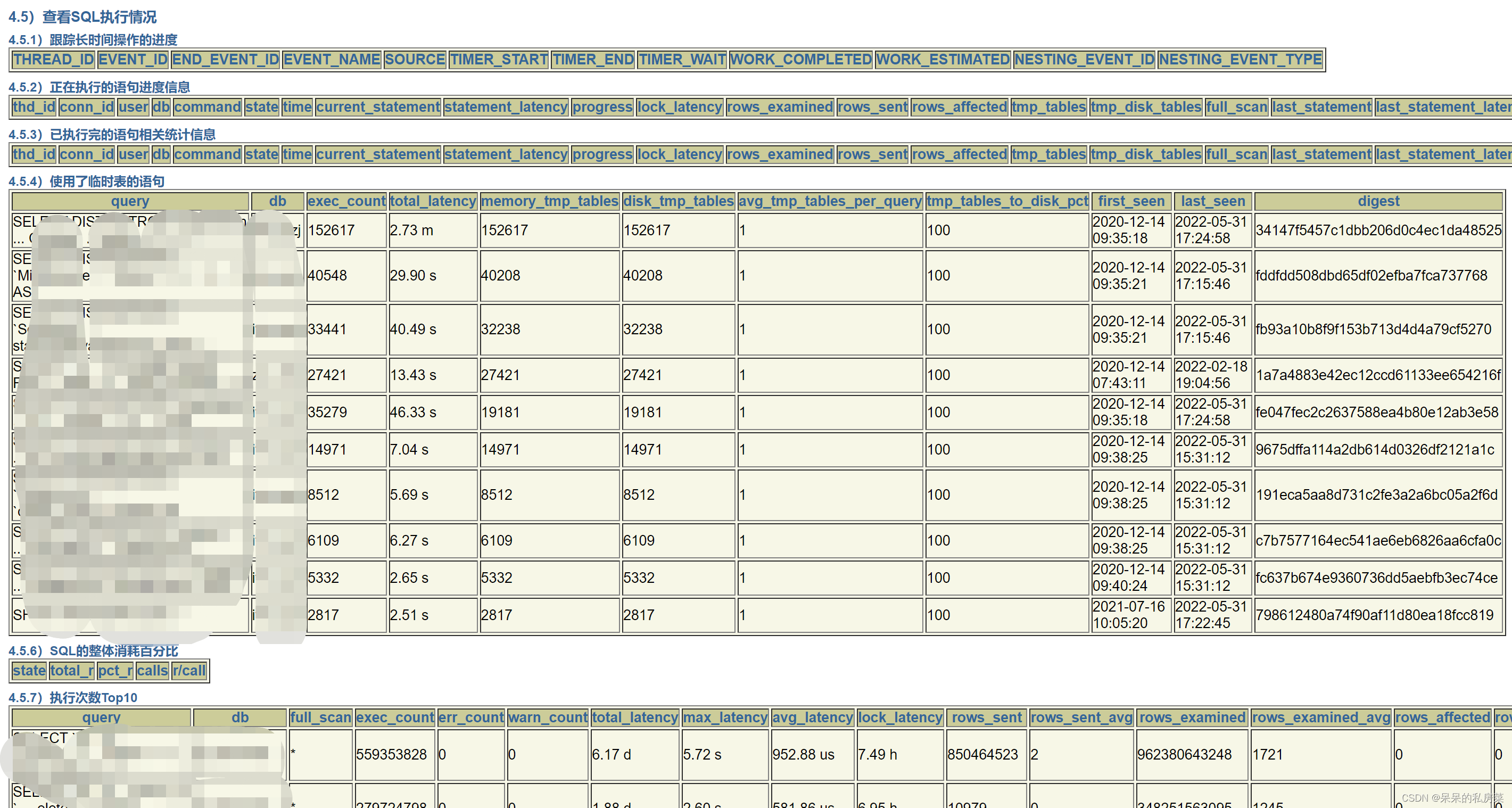1512x808 pixels.
Task: Click heading 4.5.4) 使用了临时表的语句
Action: 86,182
